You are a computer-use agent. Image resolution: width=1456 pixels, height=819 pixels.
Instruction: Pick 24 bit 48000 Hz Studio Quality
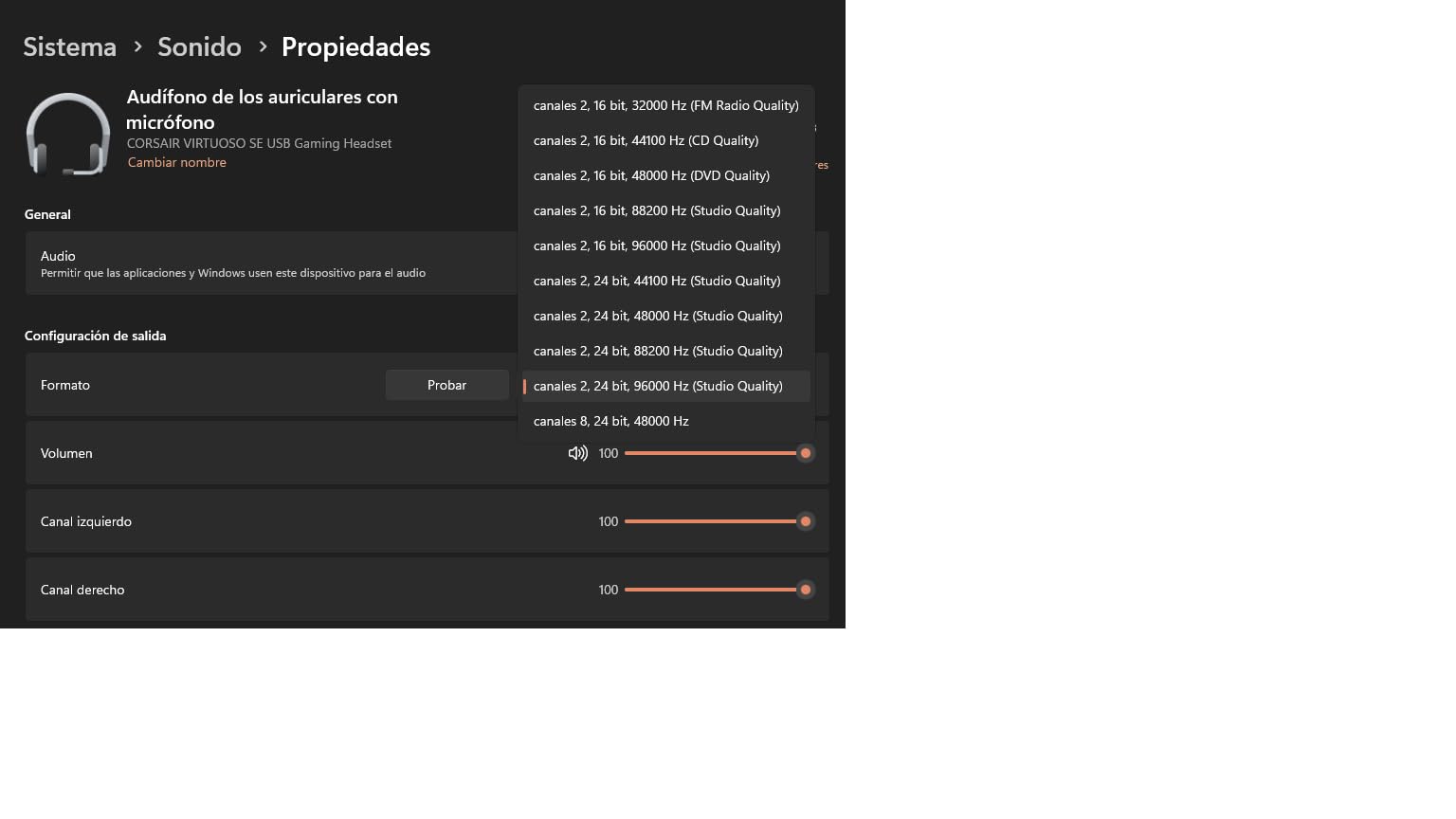click(666, 316)
